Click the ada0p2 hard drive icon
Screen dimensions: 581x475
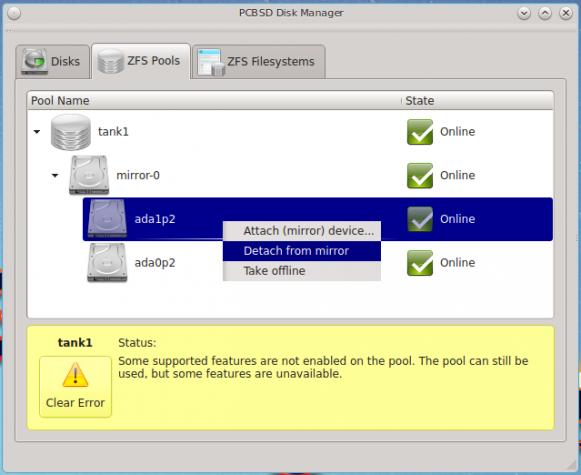[107, 263]
